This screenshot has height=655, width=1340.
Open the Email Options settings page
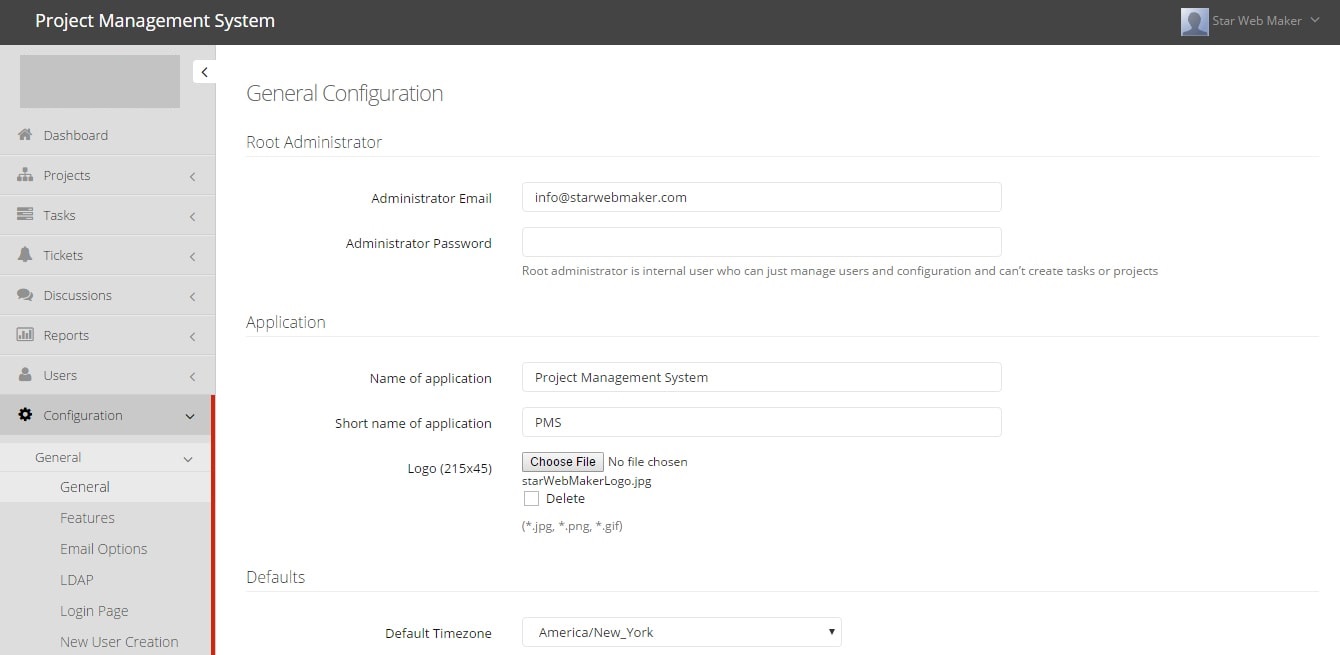pyautogui.click(x=103, y=549)
